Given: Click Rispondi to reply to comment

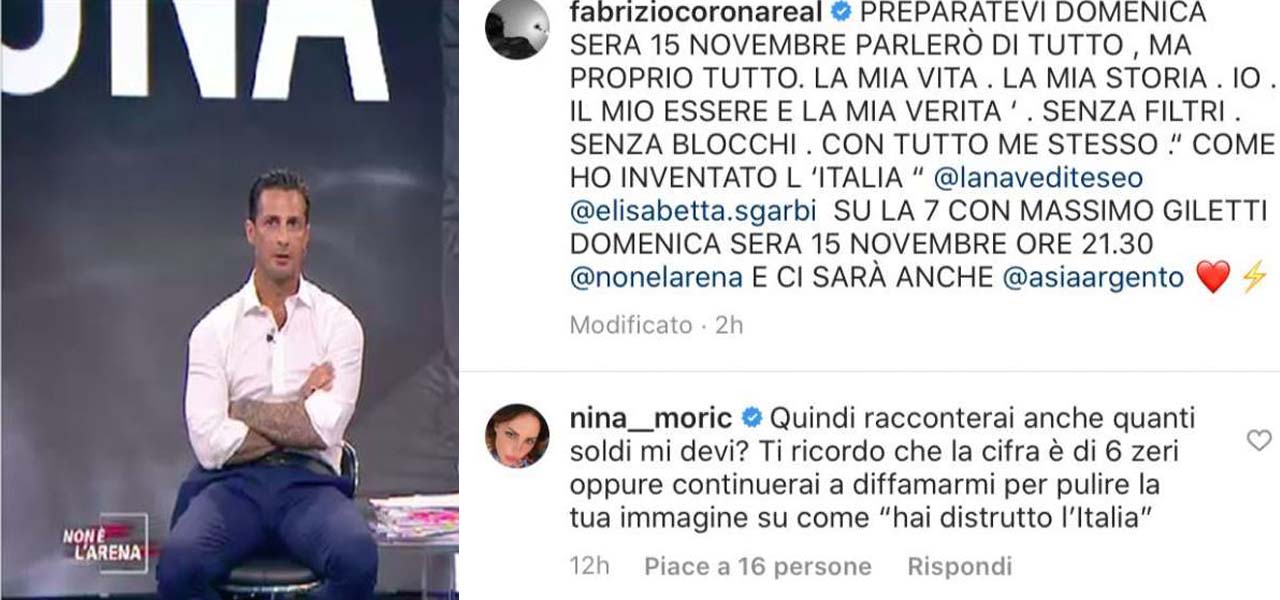Looking at the screenshot, I should (959, 567).
